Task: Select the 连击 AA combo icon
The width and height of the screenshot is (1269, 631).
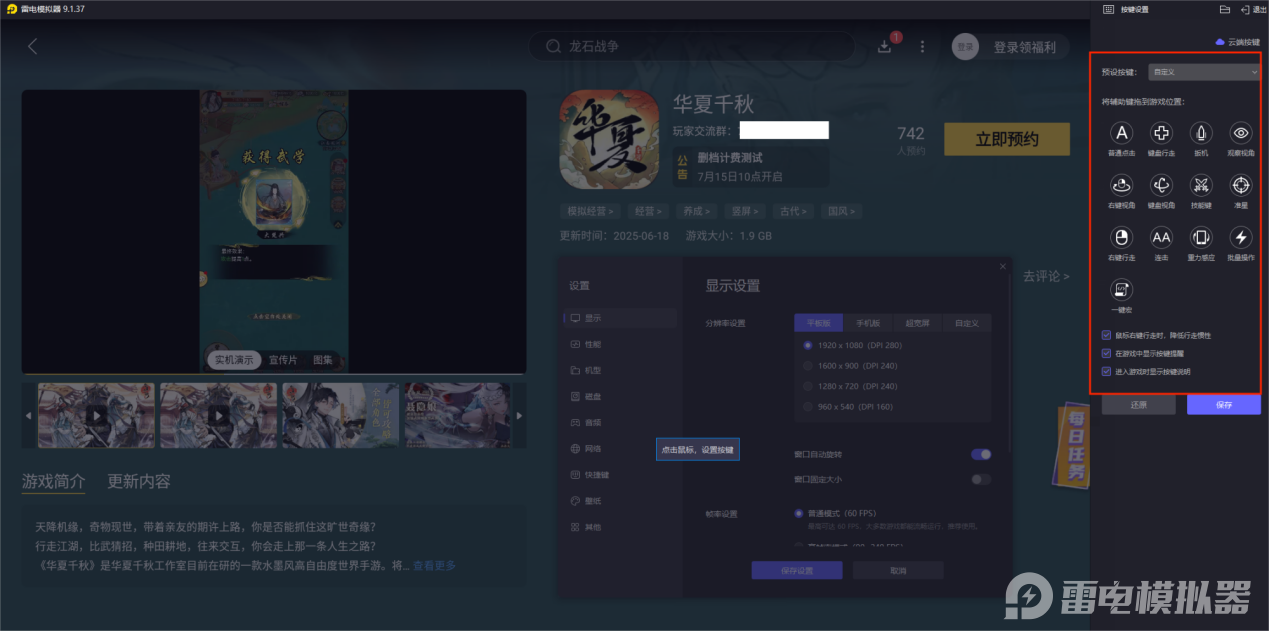Action: click(x=1161, y=237)
